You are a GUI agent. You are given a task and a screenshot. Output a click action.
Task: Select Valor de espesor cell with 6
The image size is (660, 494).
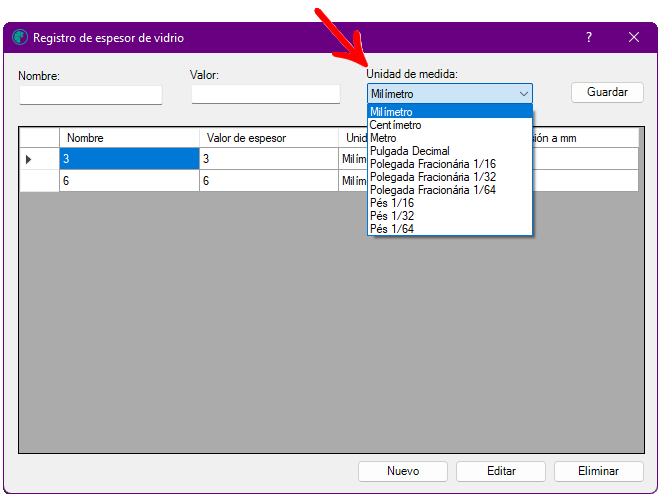pos(269,181)
